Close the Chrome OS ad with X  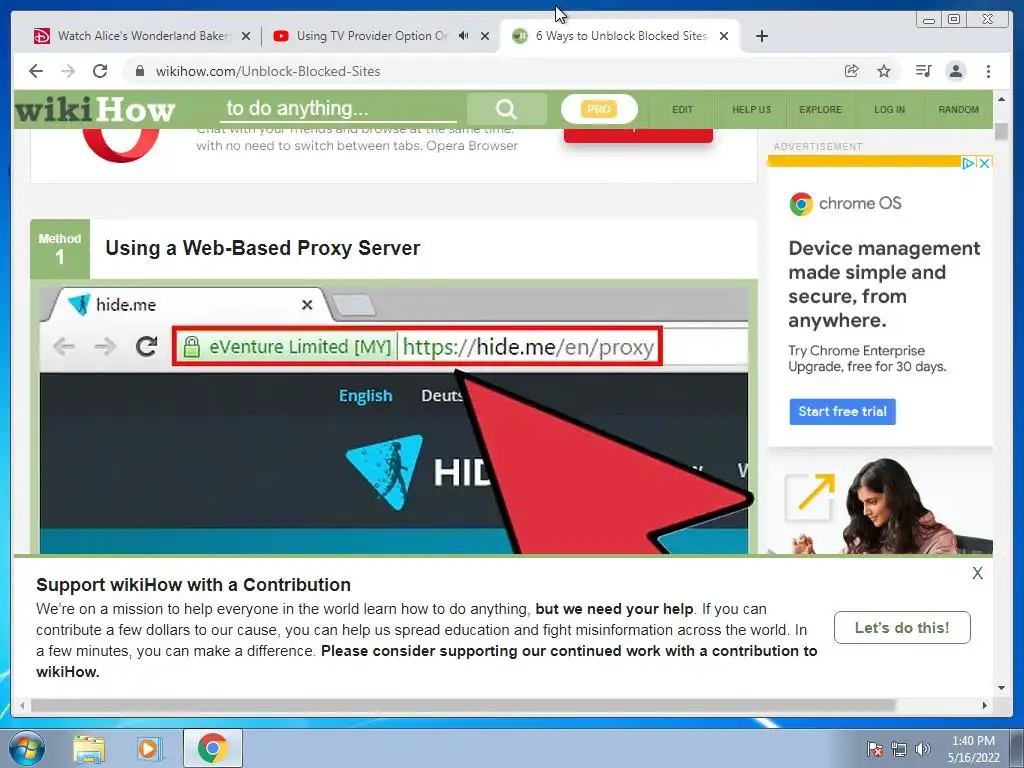[x=985, y=163]
